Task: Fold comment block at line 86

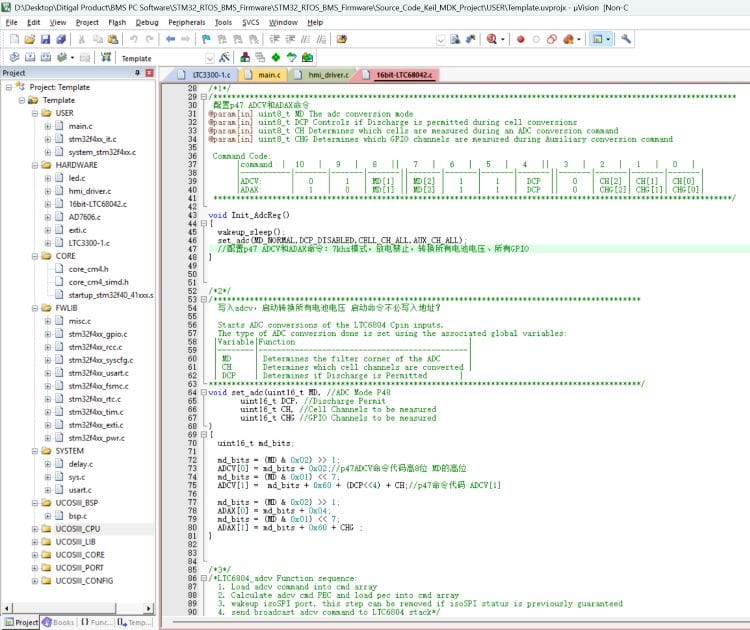Action: pos(204,578)
